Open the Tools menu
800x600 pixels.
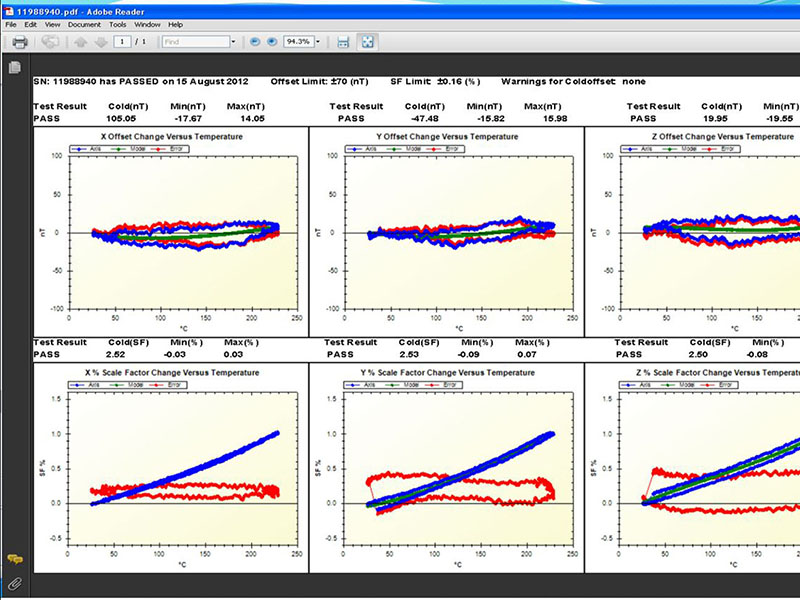coord(117,24)
